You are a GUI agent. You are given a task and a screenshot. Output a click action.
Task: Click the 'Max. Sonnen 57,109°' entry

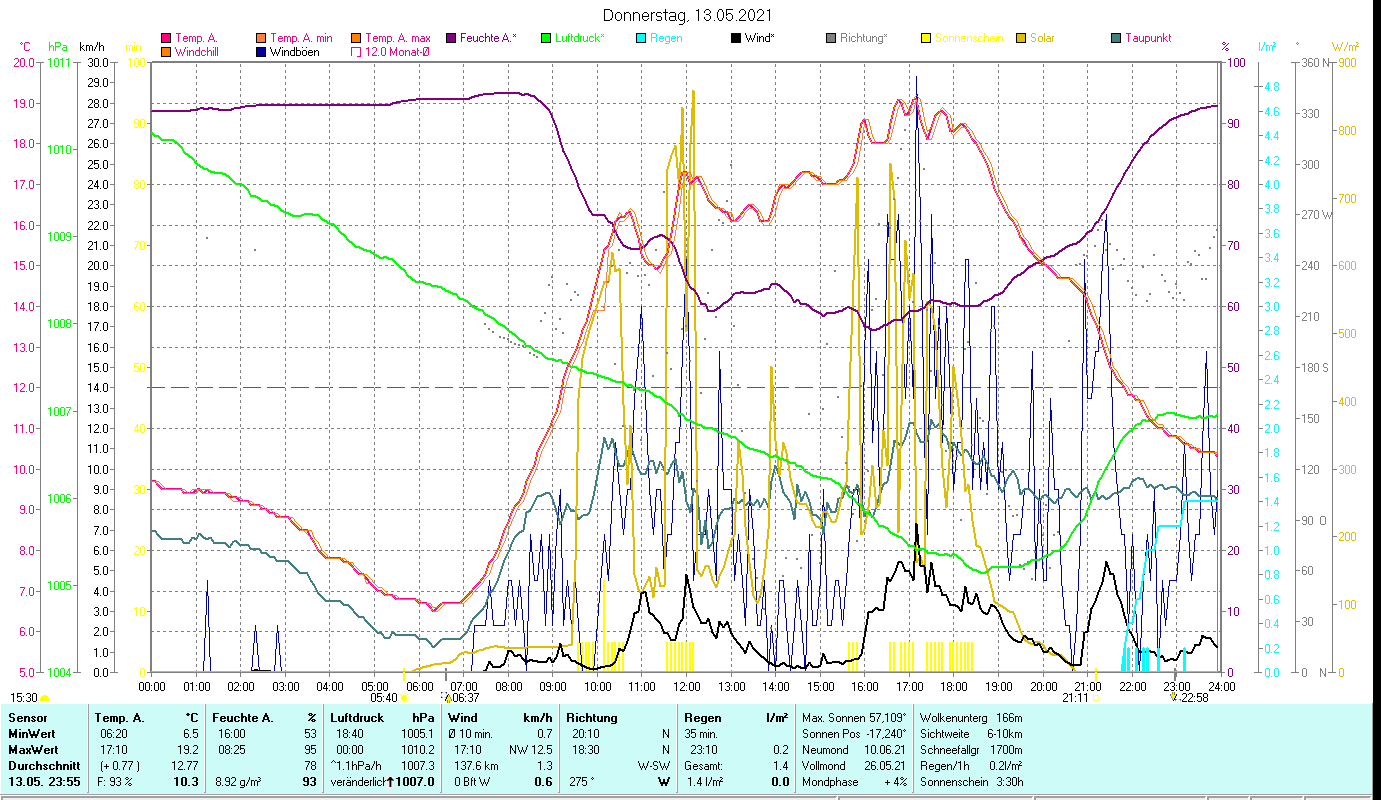point(853,718)
